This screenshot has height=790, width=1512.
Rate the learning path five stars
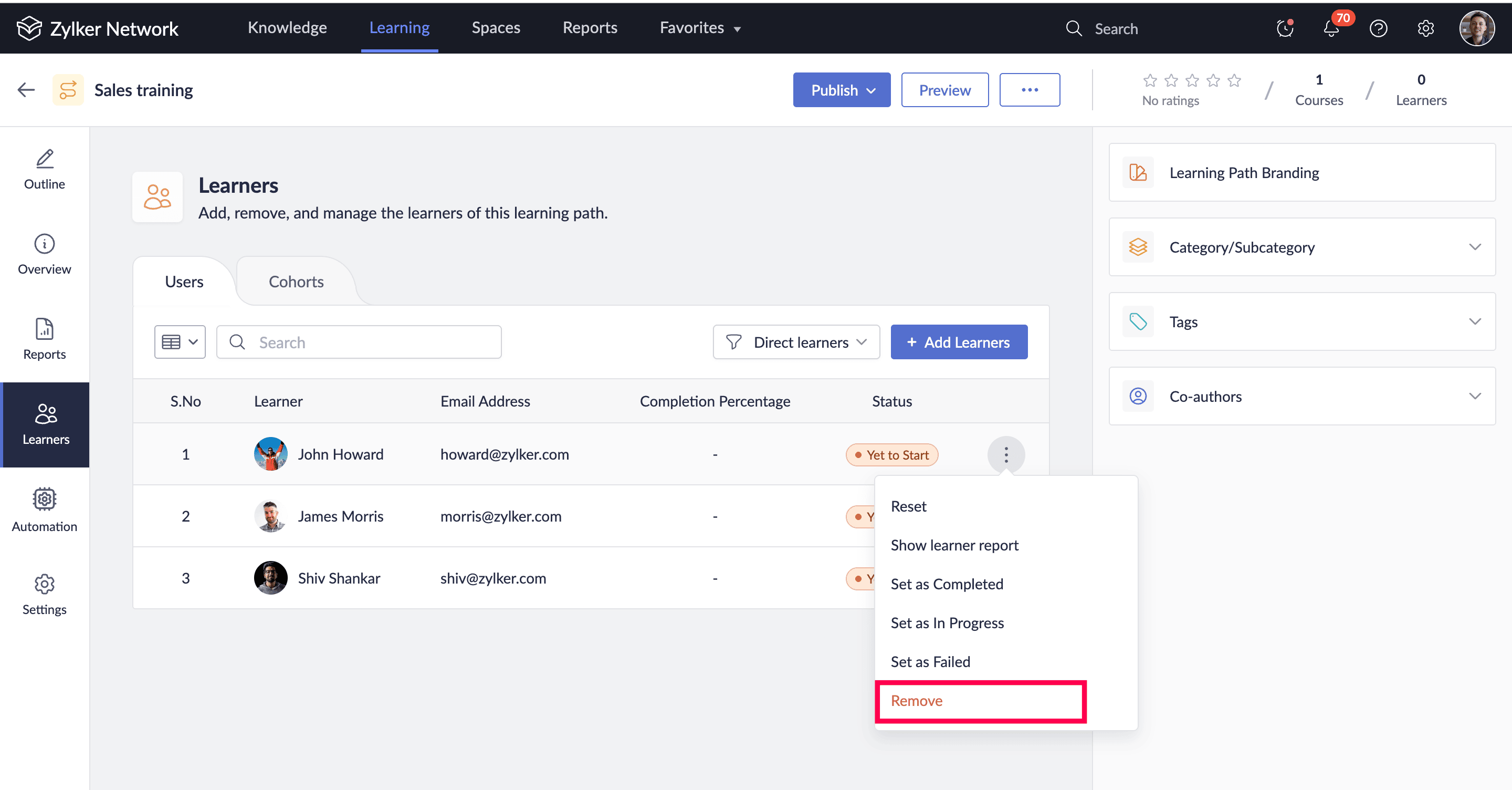tap(1234, 80)
